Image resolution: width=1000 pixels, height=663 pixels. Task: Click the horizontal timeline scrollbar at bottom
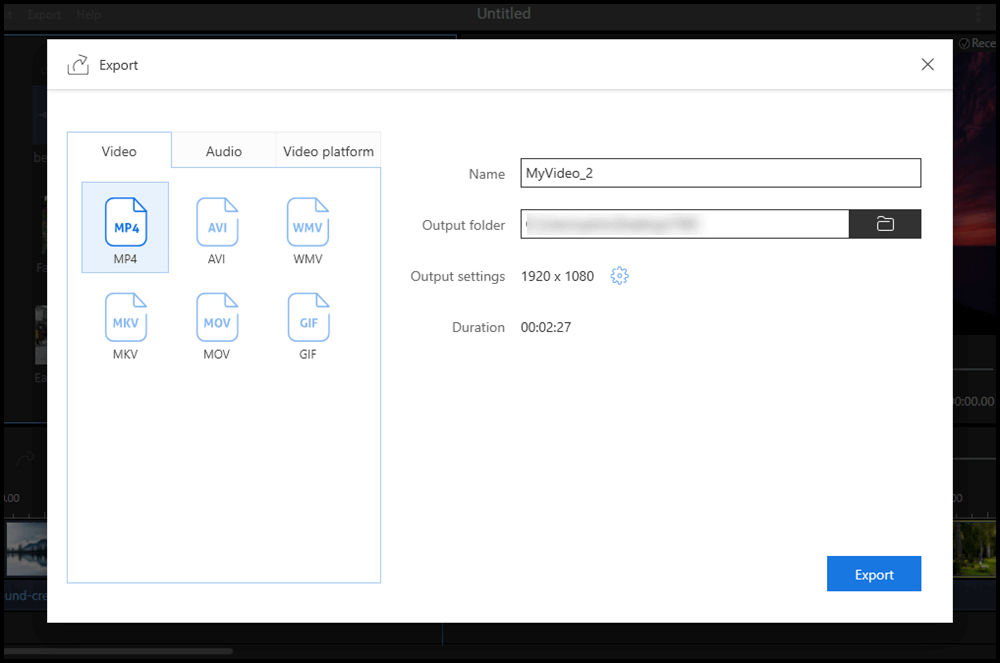[120, 651]
